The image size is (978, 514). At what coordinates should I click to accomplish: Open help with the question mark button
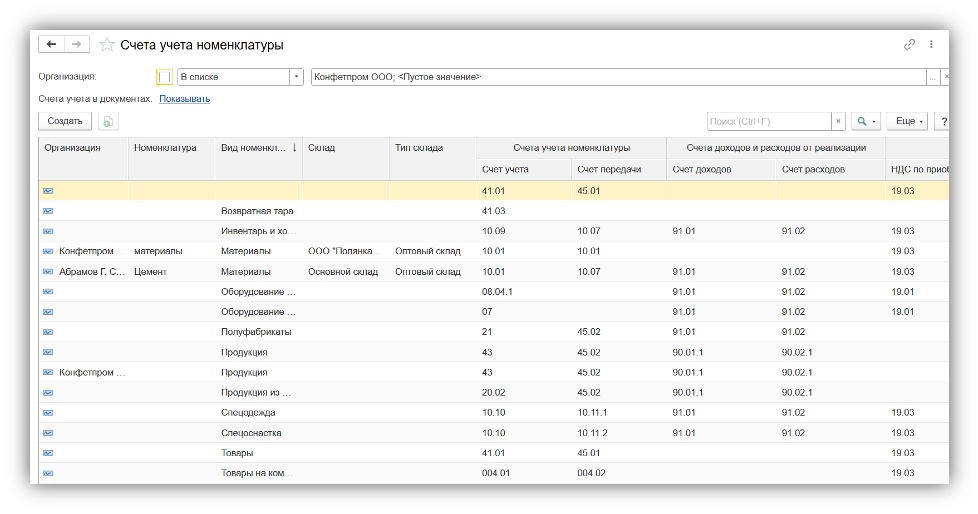tap(942, 121)
